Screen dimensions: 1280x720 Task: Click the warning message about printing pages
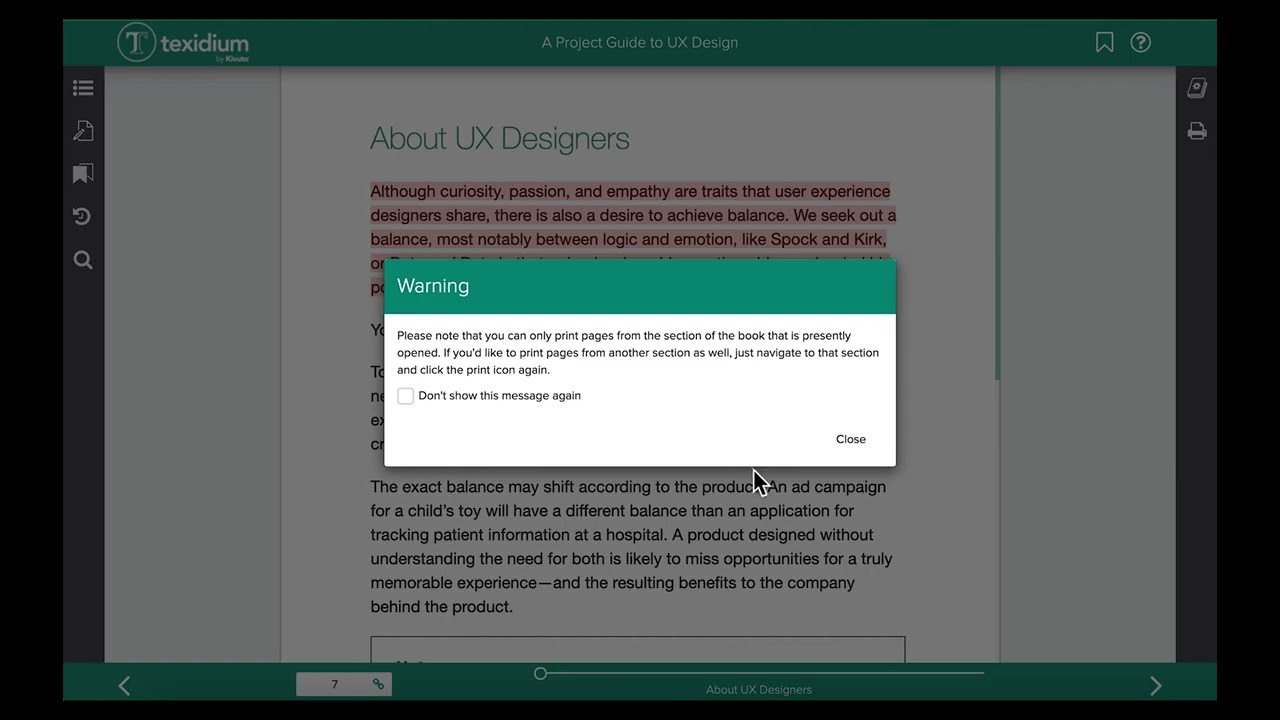click(x=638, y=352)
